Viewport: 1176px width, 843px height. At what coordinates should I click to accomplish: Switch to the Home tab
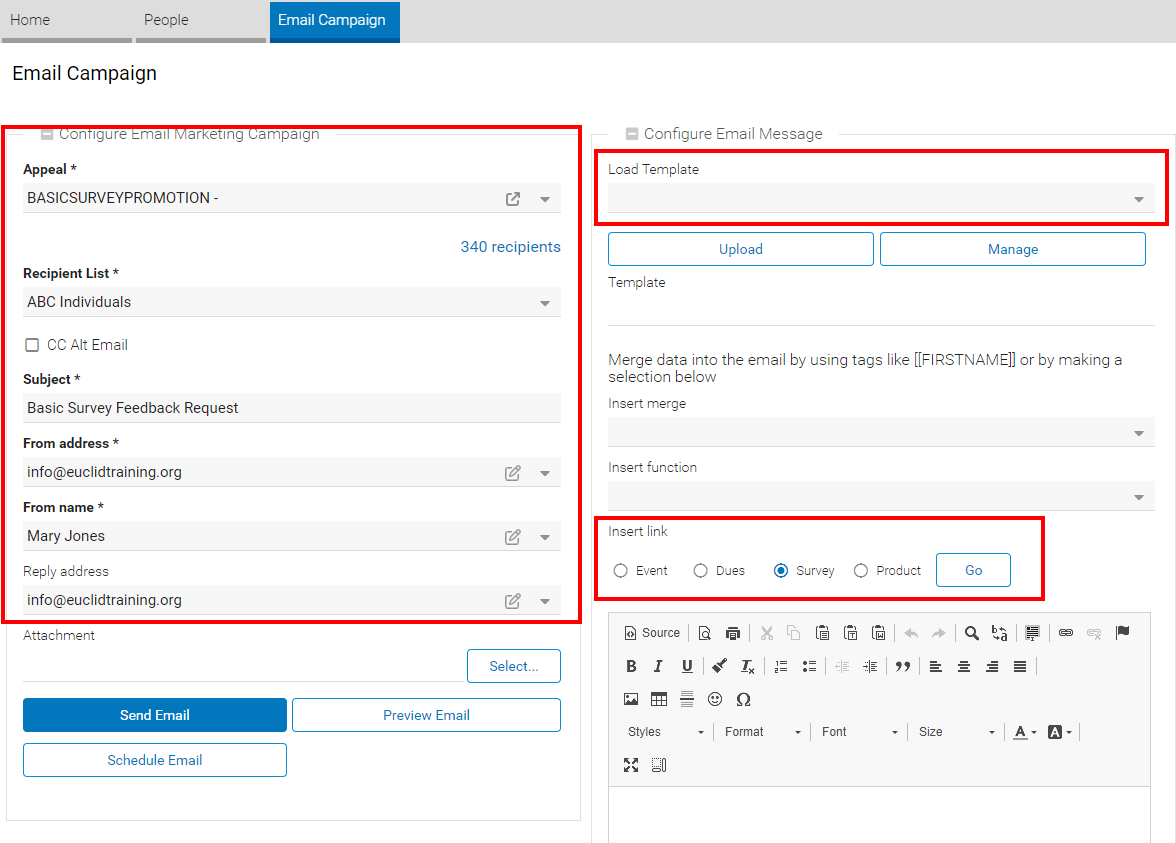click(x=67, y=21)
